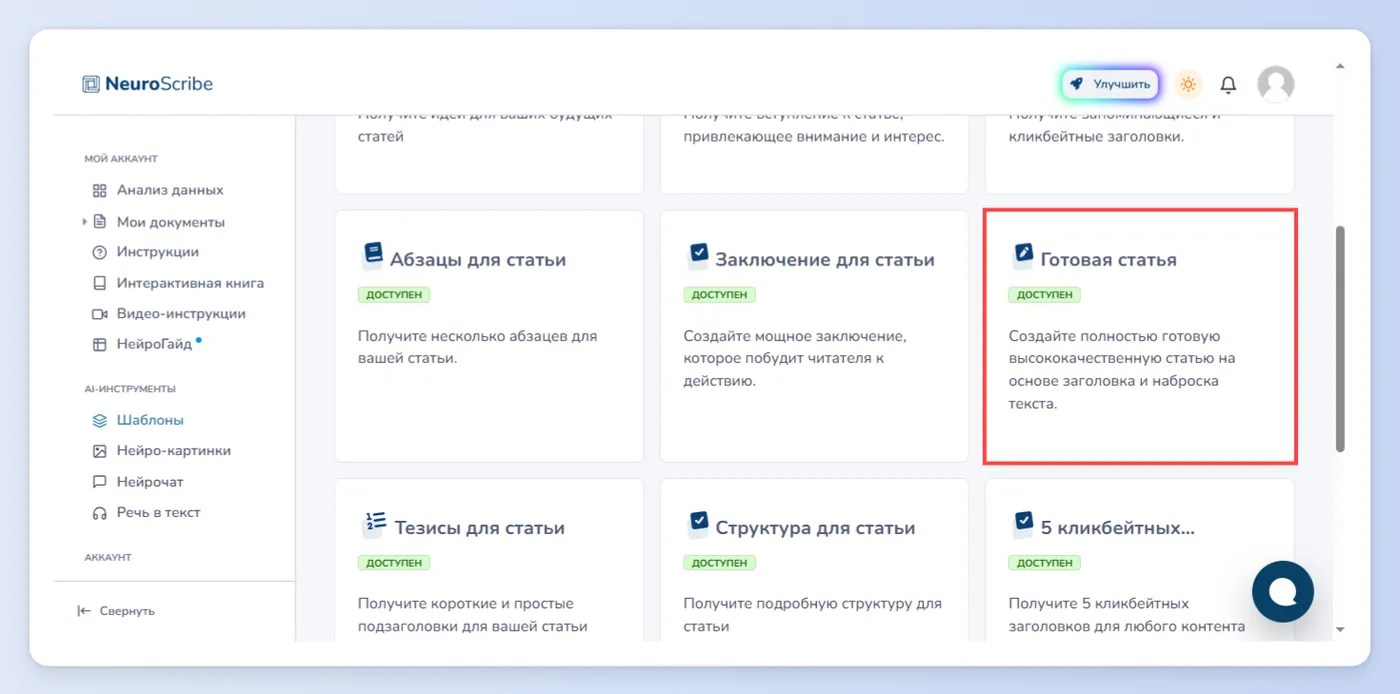Expand the Мои документы tree arrow
Screen dimensions: 1400x694
coord(85,222)
